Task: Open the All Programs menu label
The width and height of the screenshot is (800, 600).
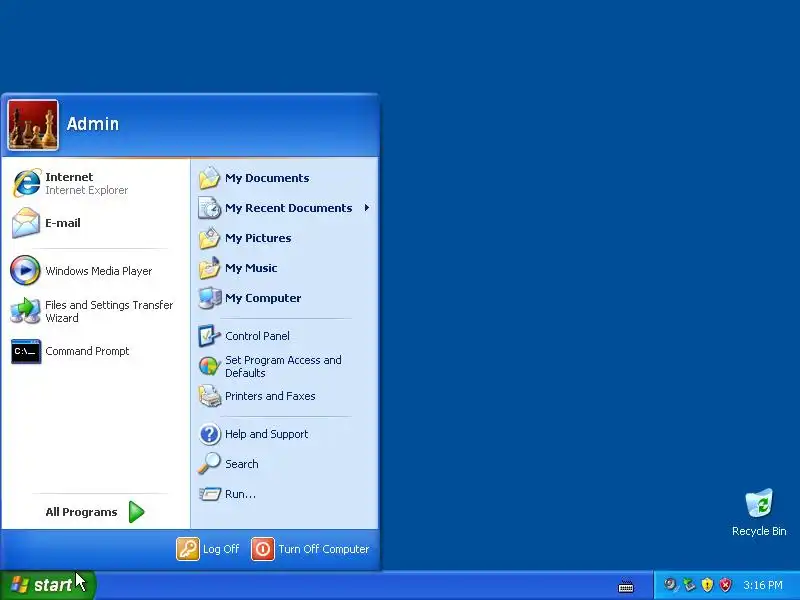Action: pos(81,512)
